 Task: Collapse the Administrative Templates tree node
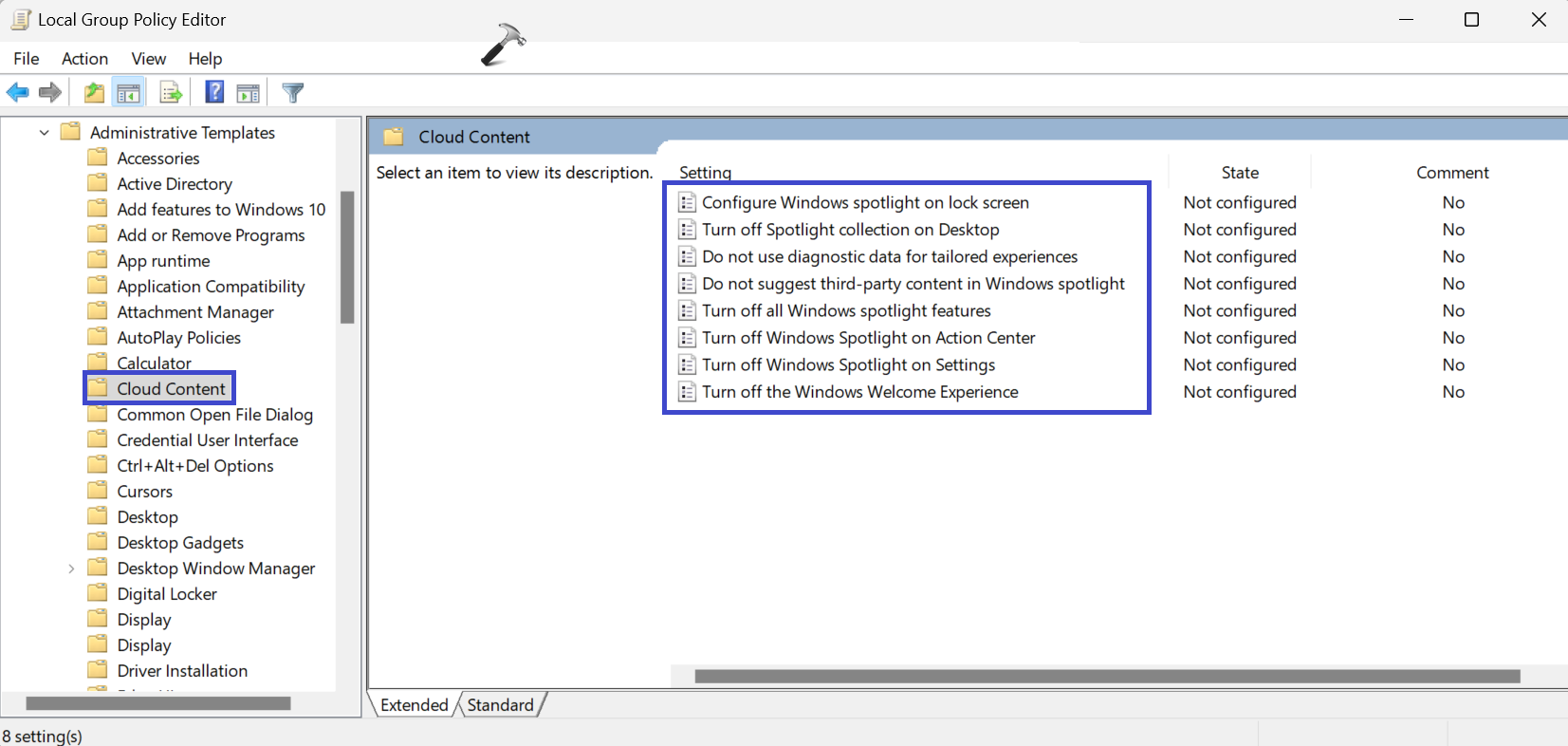44,133
